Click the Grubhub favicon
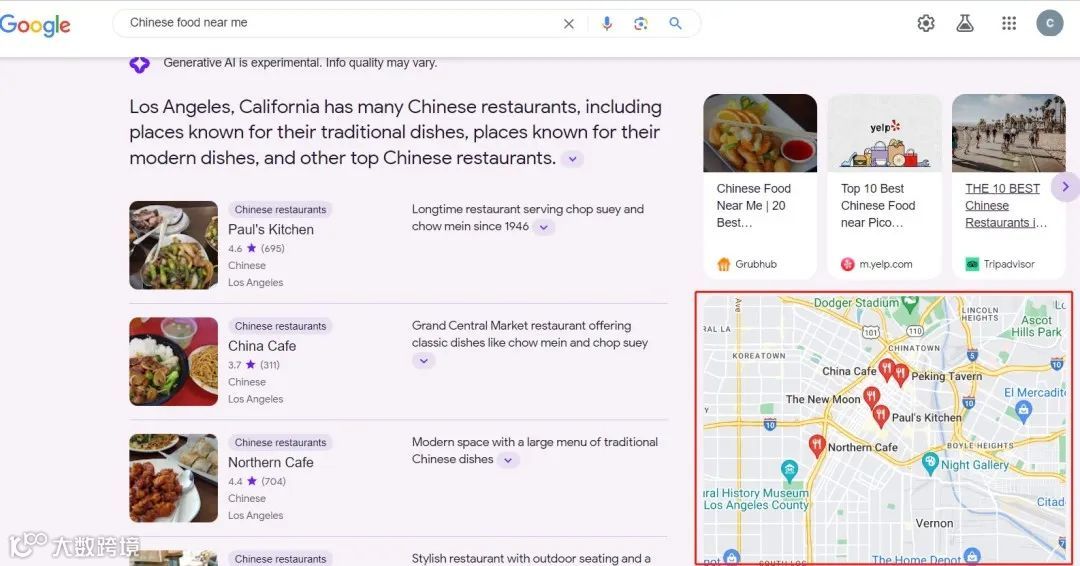1080x566 pixels. click(723, 264)
